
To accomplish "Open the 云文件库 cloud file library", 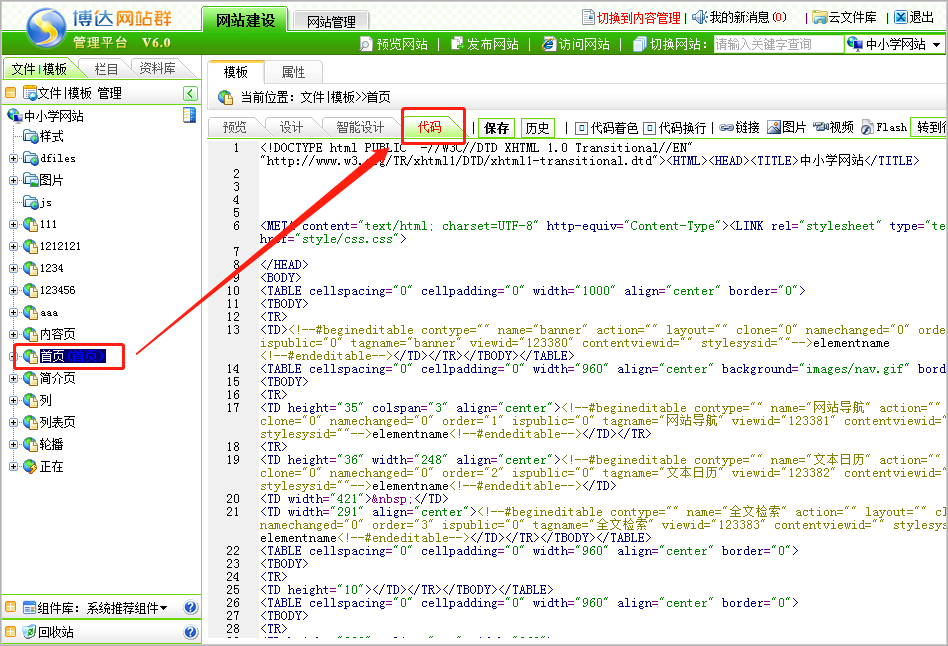I will point(844,18).
